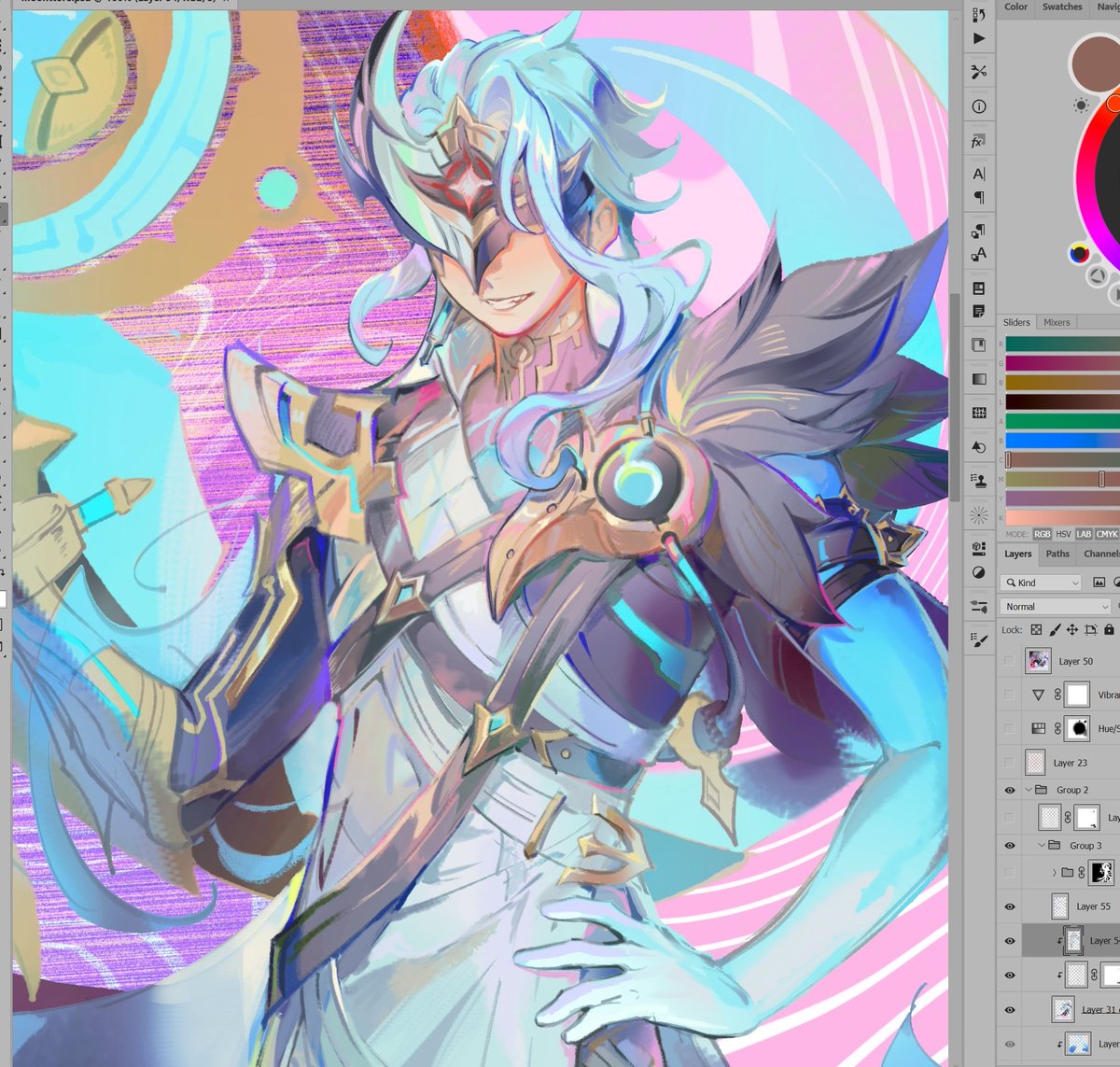Click the orange hue ring handle
The image size is (1120, 1067).
click(1114, 105)
